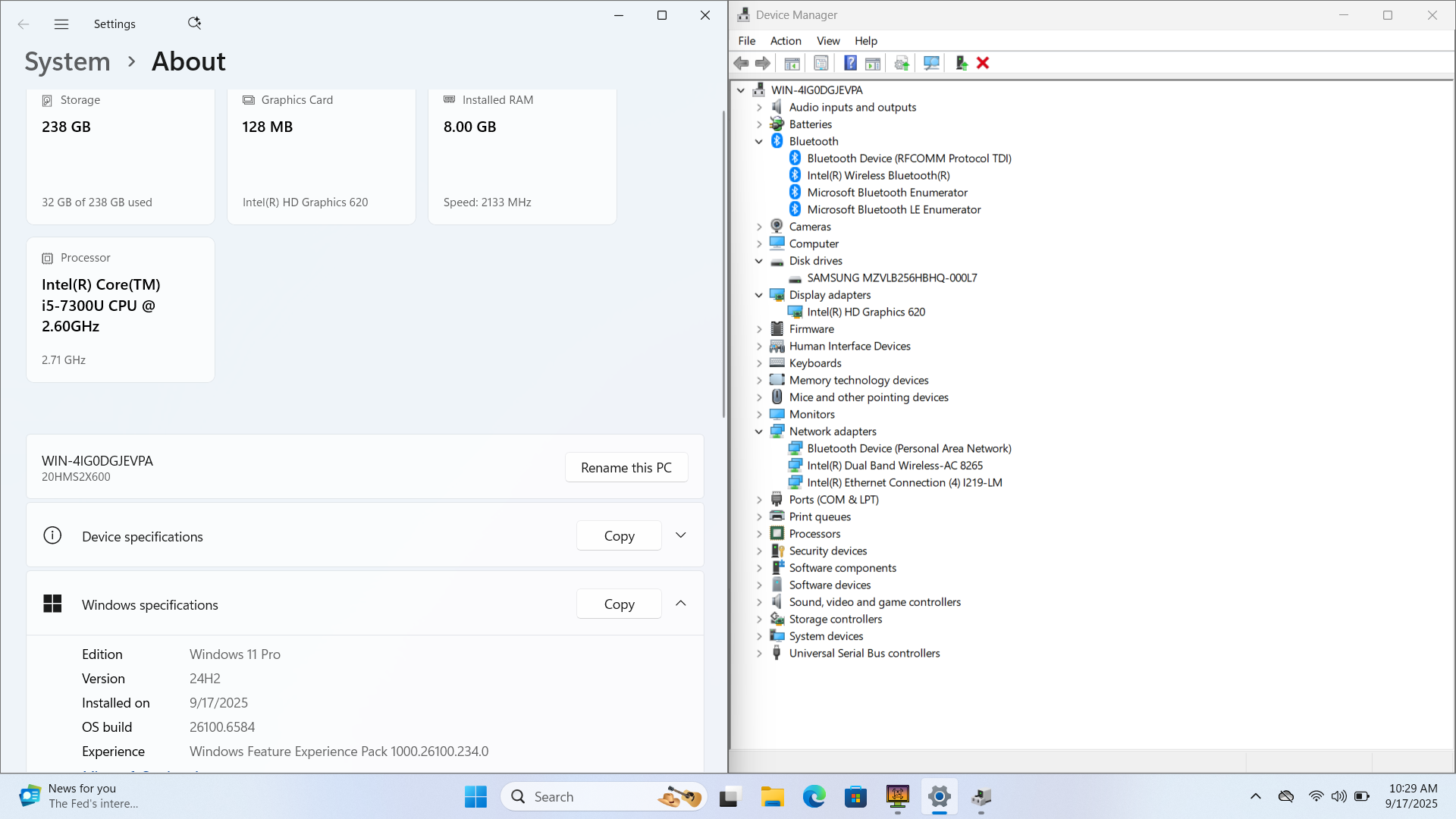Open the Task View taskbar icon

point(730,796)
